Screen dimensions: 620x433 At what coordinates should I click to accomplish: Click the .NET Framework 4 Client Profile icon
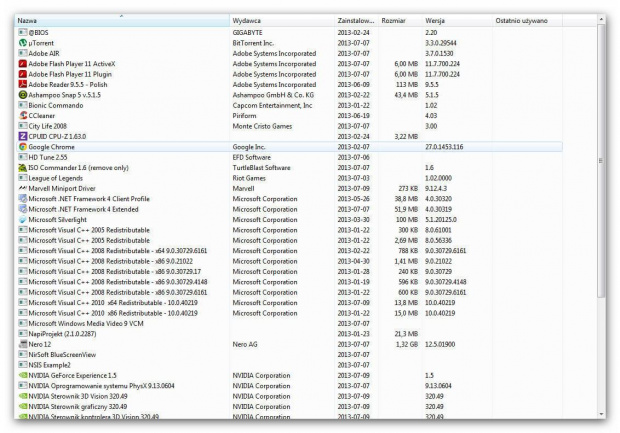pyautogui.click(x=23, y=199)
